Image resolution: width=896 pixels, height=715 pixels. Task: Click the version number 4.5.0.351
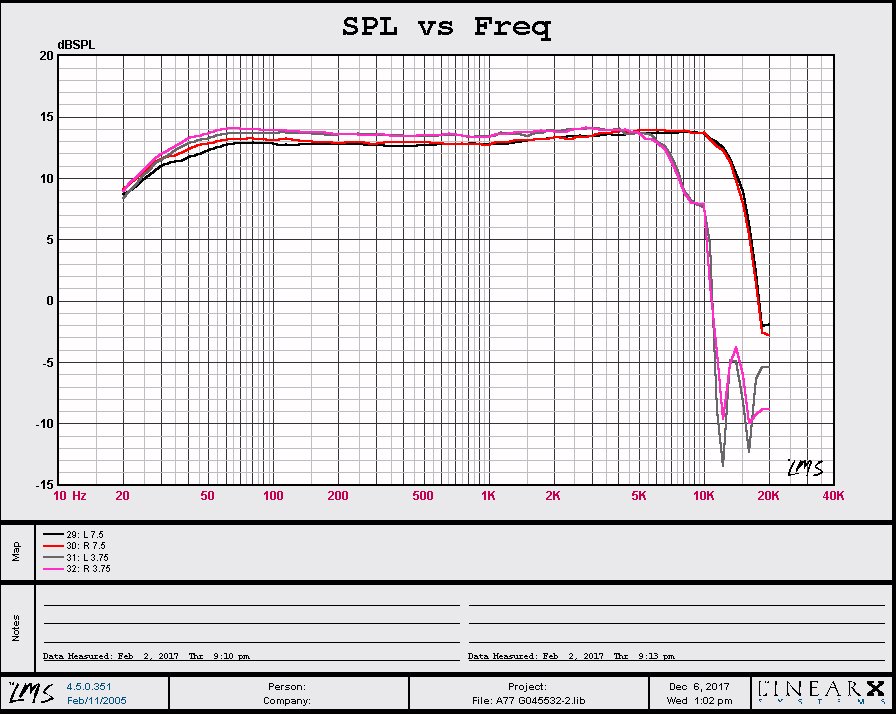tap(88, 687)
